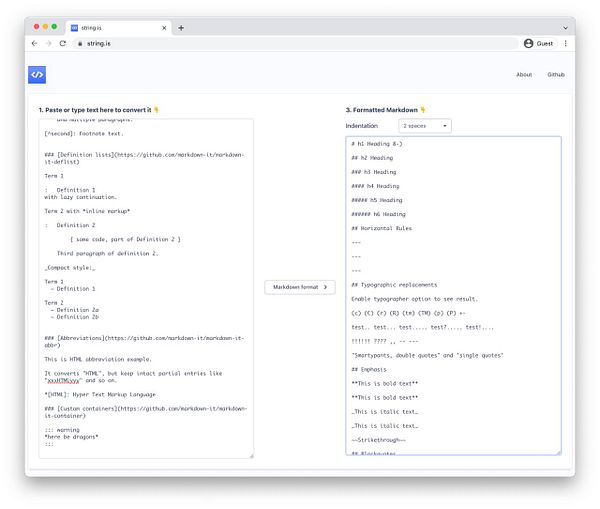600x509 pixels.
Task: Expand the tab search chevron
Action: pos(565,28)
